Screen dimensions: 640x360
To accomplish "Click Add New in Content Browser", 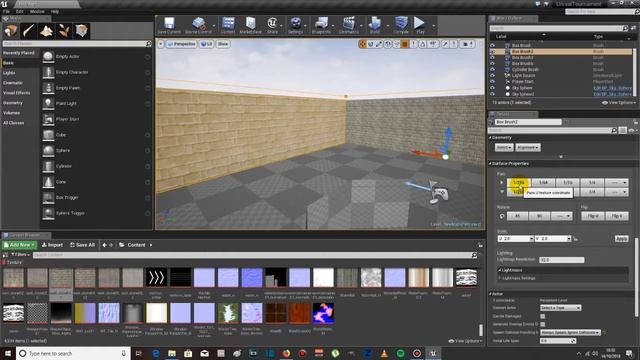I will coord(19,245).
